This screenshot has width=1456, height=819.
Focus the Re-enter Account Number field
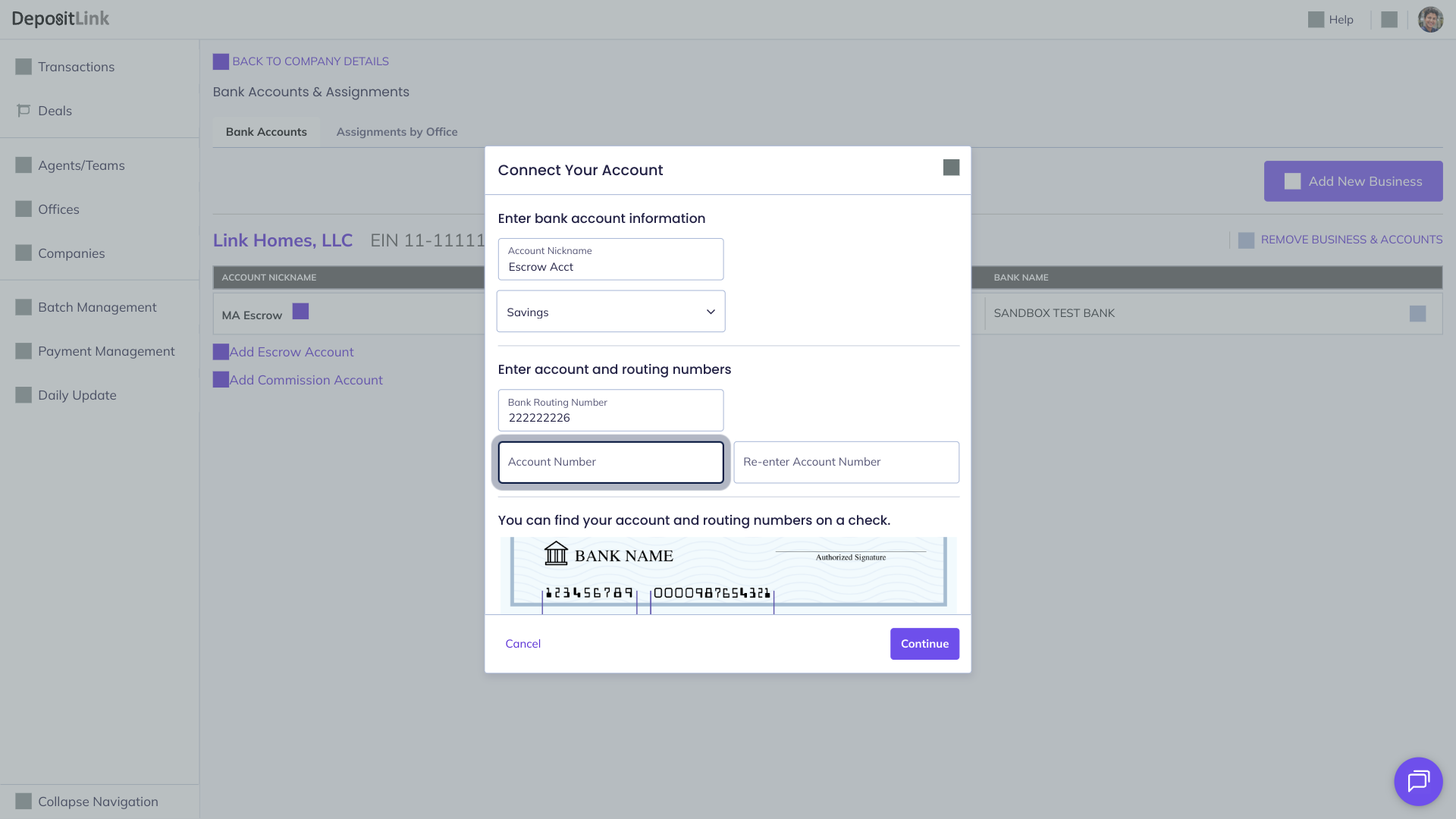pos(846,462)
